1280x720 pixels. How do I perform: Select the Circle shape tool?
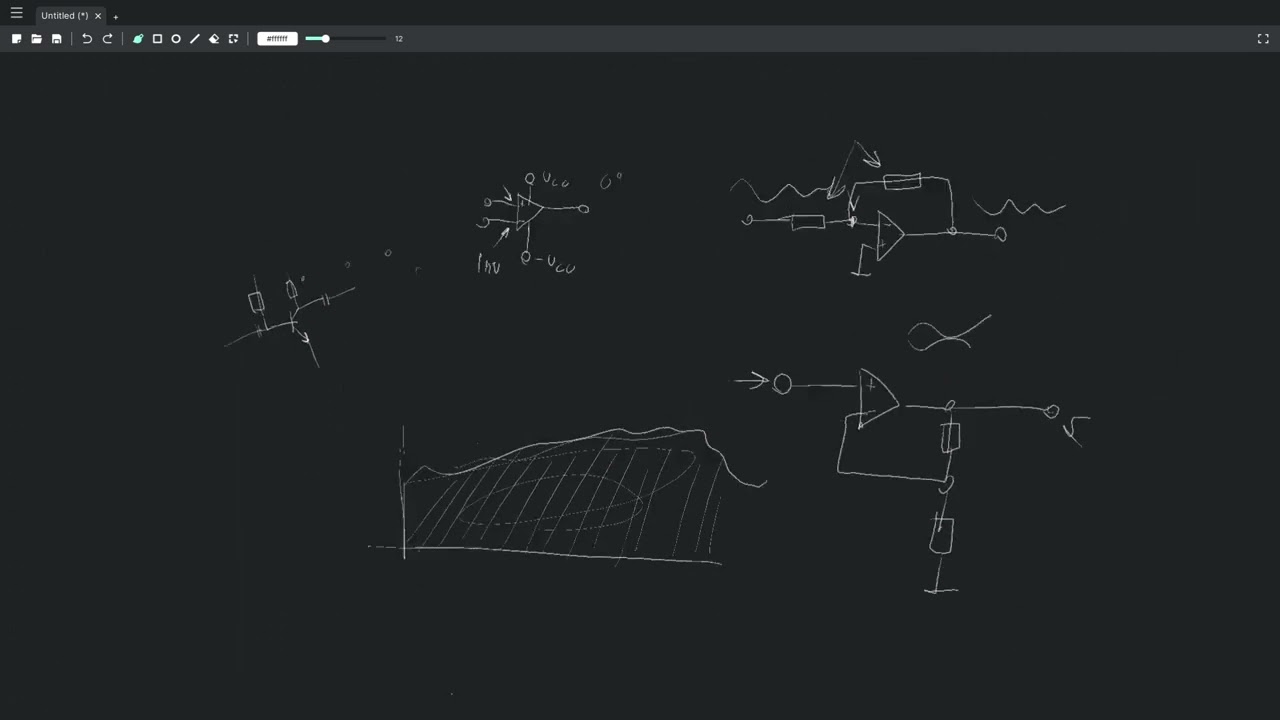176,39
